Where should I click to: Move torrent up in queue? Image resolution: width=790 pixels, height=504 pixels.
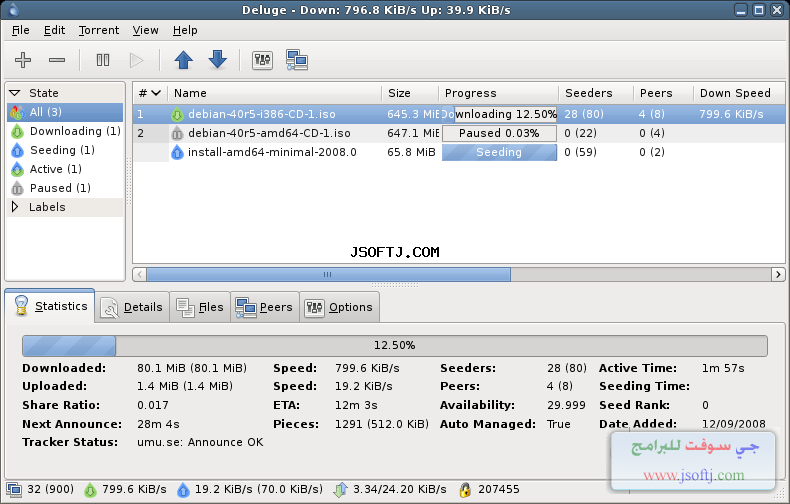pyautogui.click(x=183, y=60)
